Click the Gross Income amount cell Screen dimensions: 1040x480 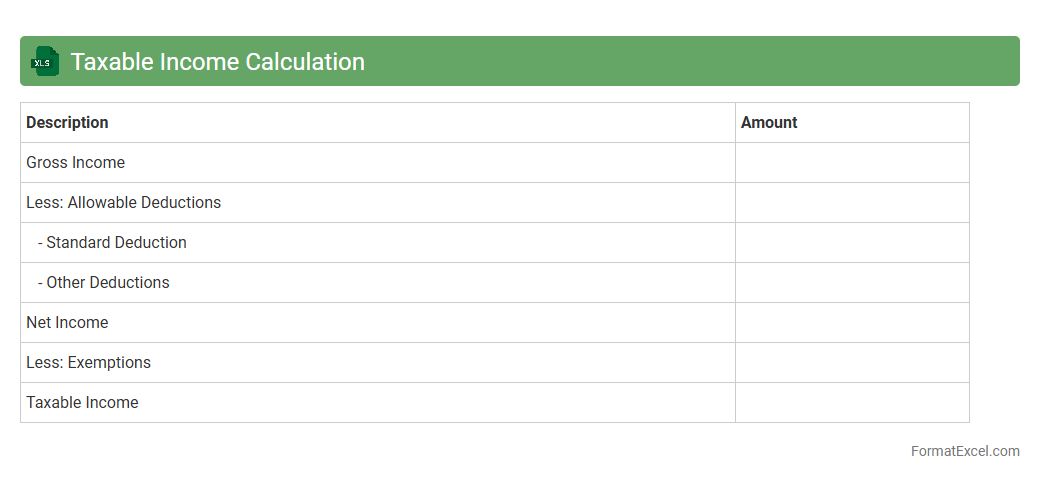(x=852, y=163)
